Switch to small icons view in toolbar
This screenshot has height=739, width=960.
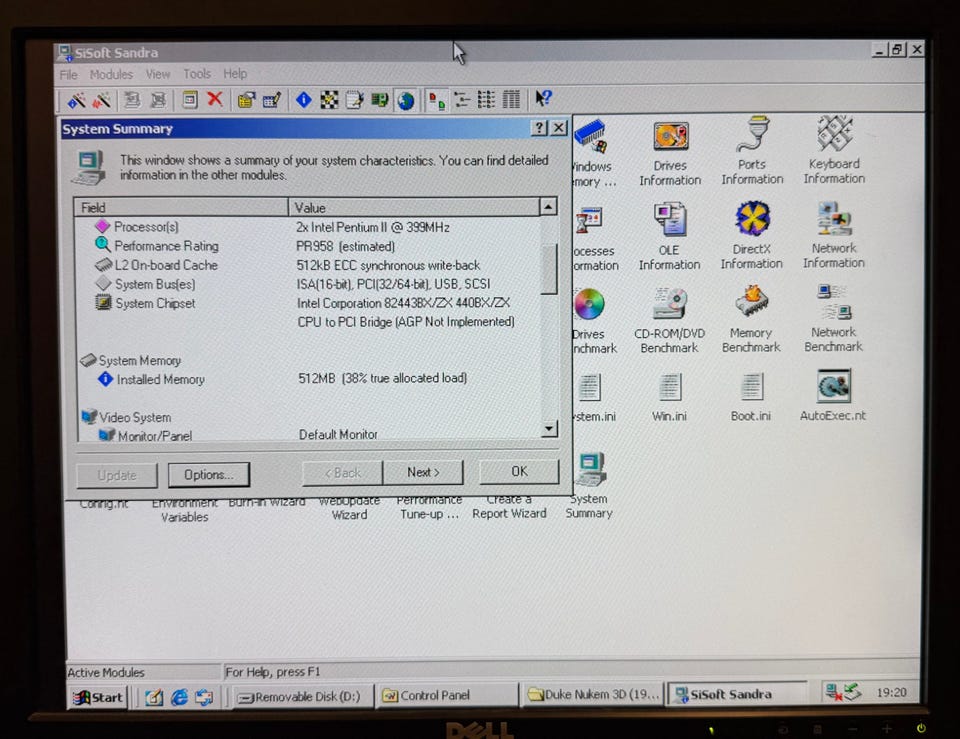(x=462, y=99)
